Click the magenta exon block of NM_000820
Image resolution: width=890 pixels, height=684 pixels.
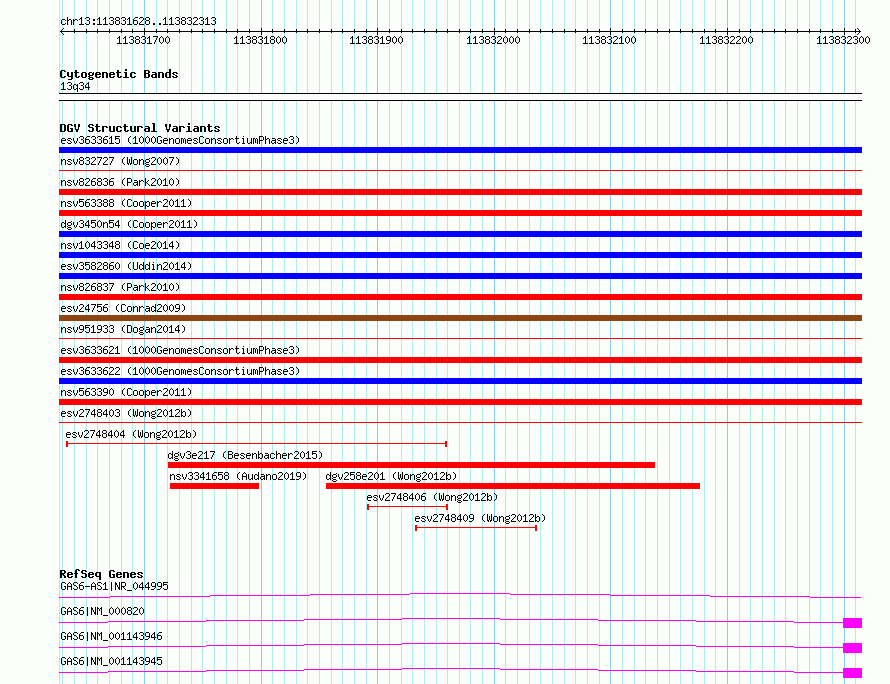[853, 623]
